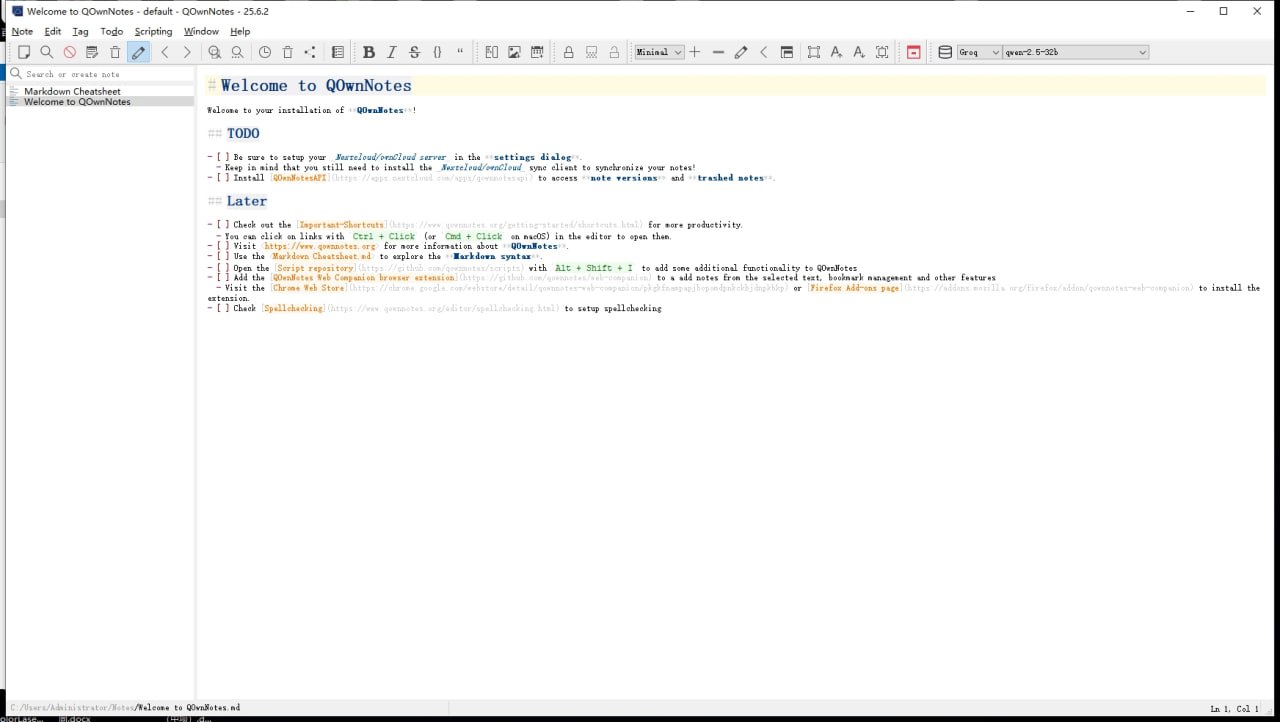The image size is (1280, 722).
Task: Insert code block with braces icon
Action: coord(437,52)
